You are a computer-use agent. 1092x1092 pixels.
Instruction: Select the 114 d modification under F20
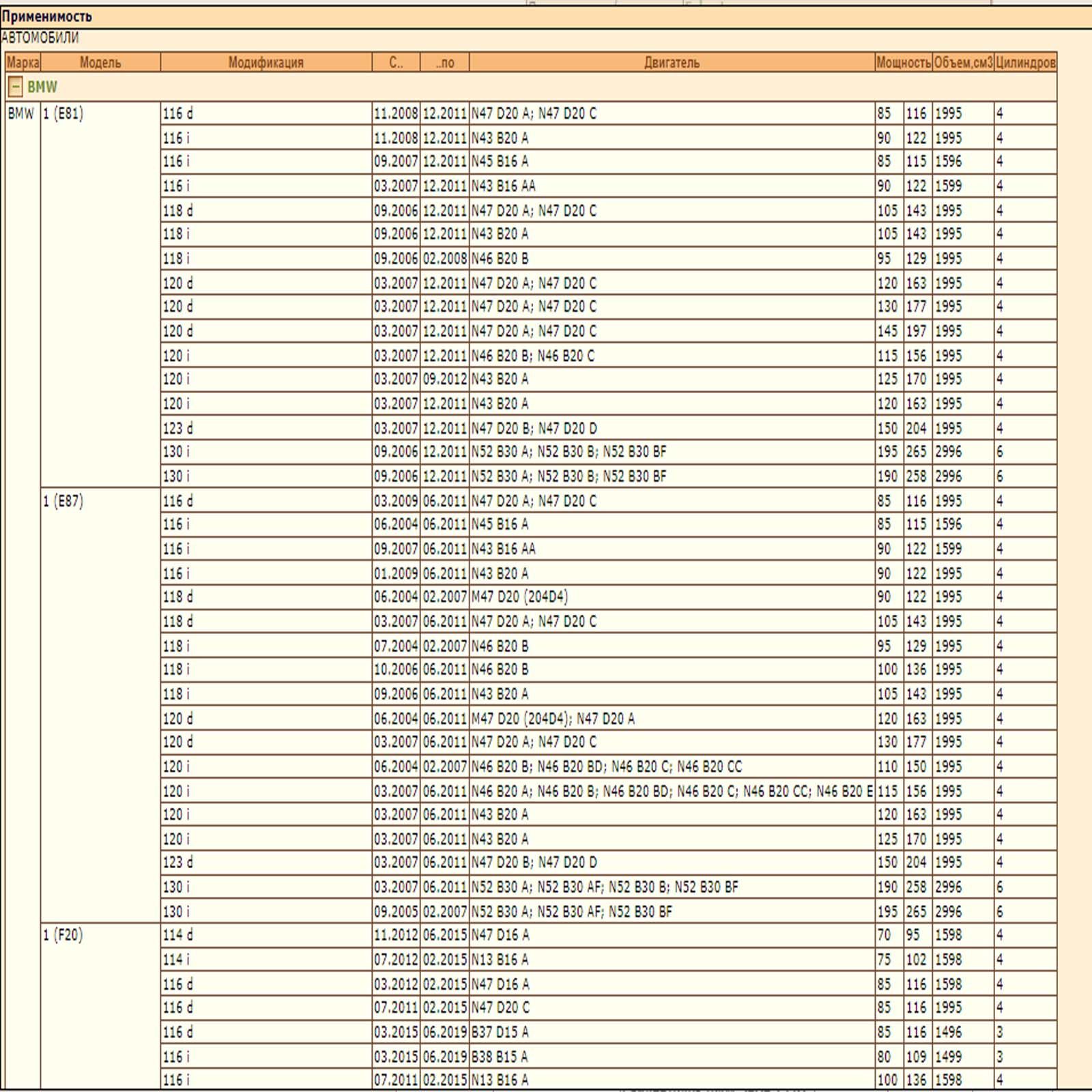266,935
